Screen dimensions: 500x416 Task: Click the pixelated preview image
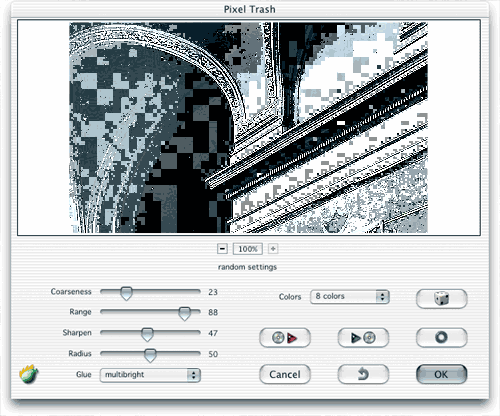pyautogui.click(x=248, y=128)
